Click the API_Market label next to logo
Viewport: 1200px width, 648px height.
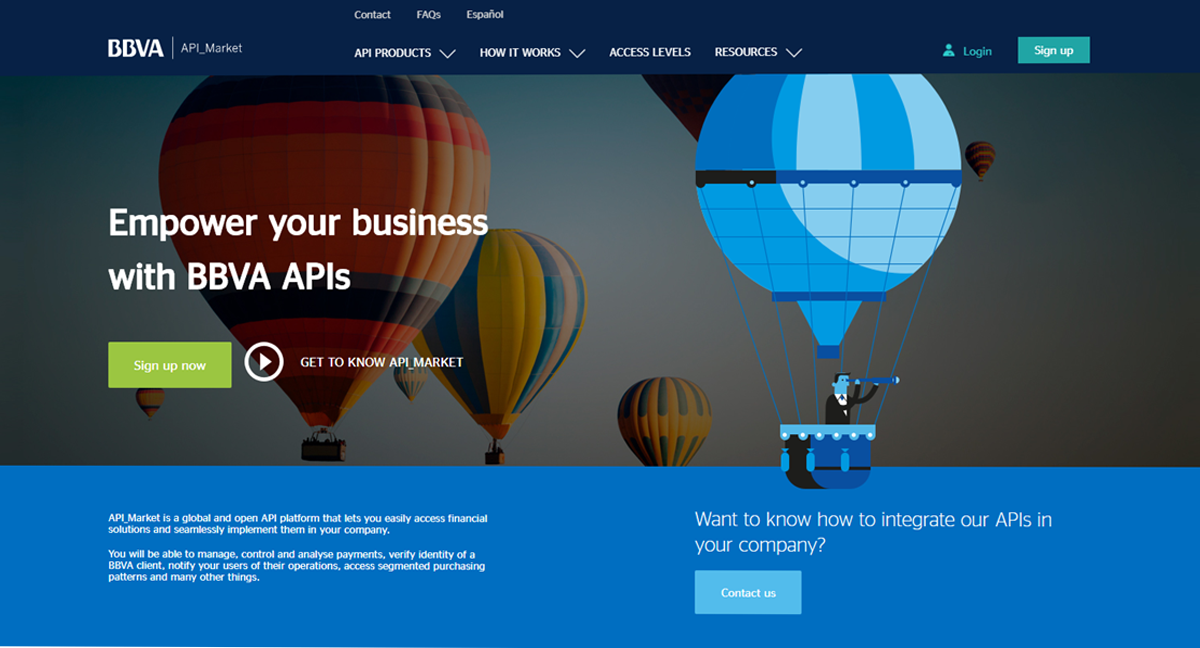point(211,48)
